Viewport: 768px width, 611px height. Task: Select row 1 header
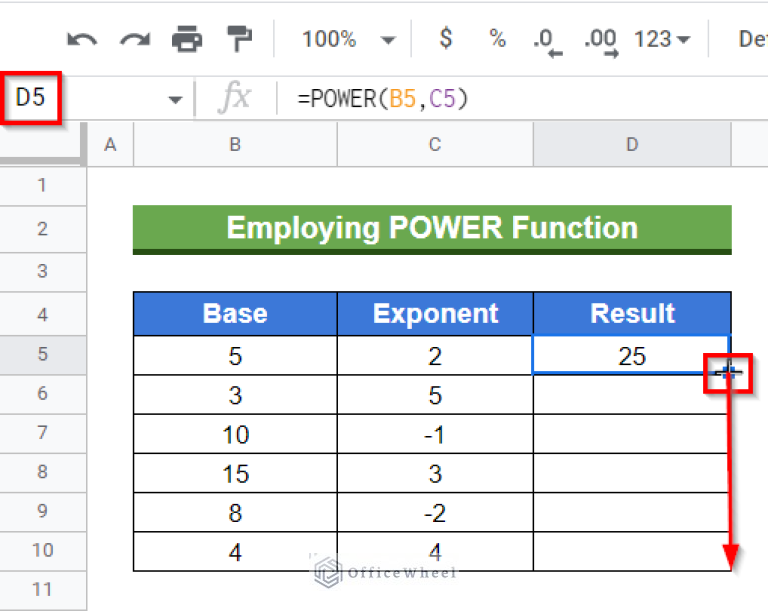[43, 186]
